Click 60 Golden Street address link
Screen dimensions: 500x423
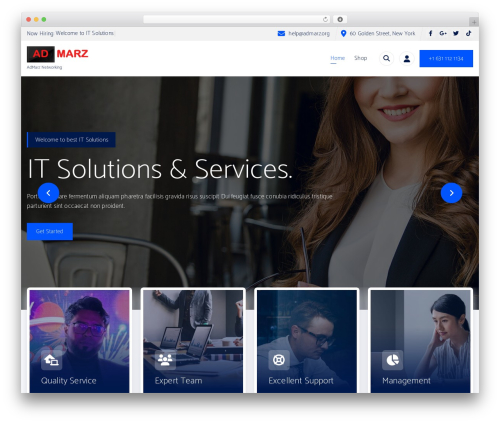(x=382, y=33)
